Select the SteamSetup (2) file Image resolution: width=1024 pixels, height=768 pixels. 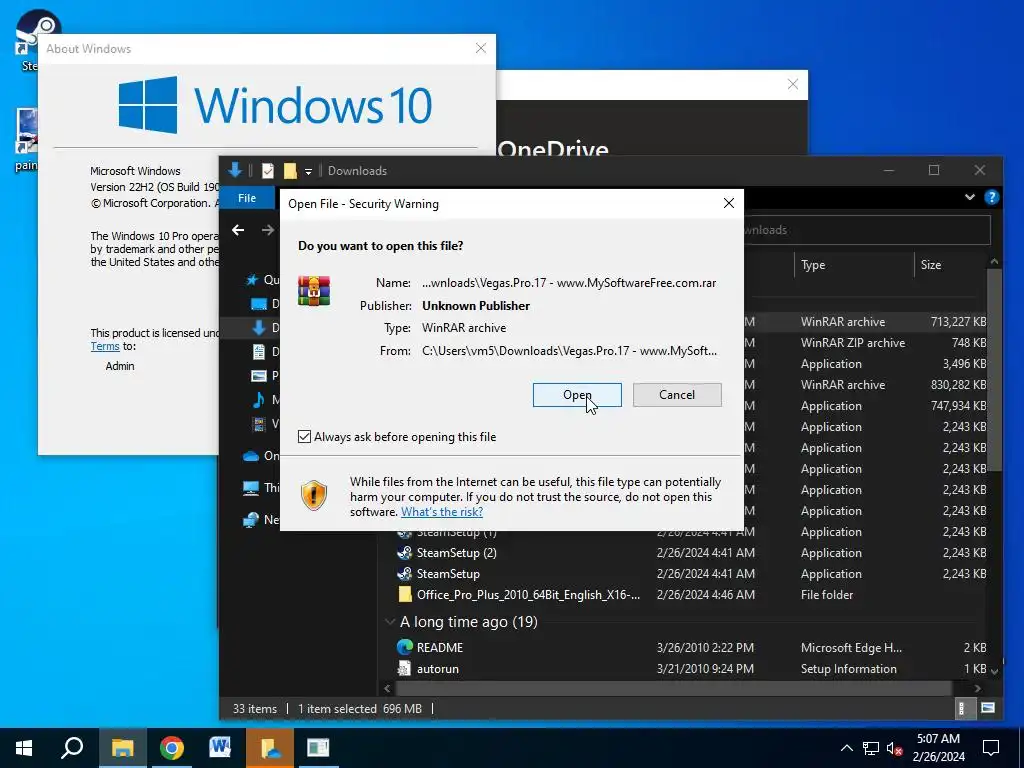coord(456,552)
